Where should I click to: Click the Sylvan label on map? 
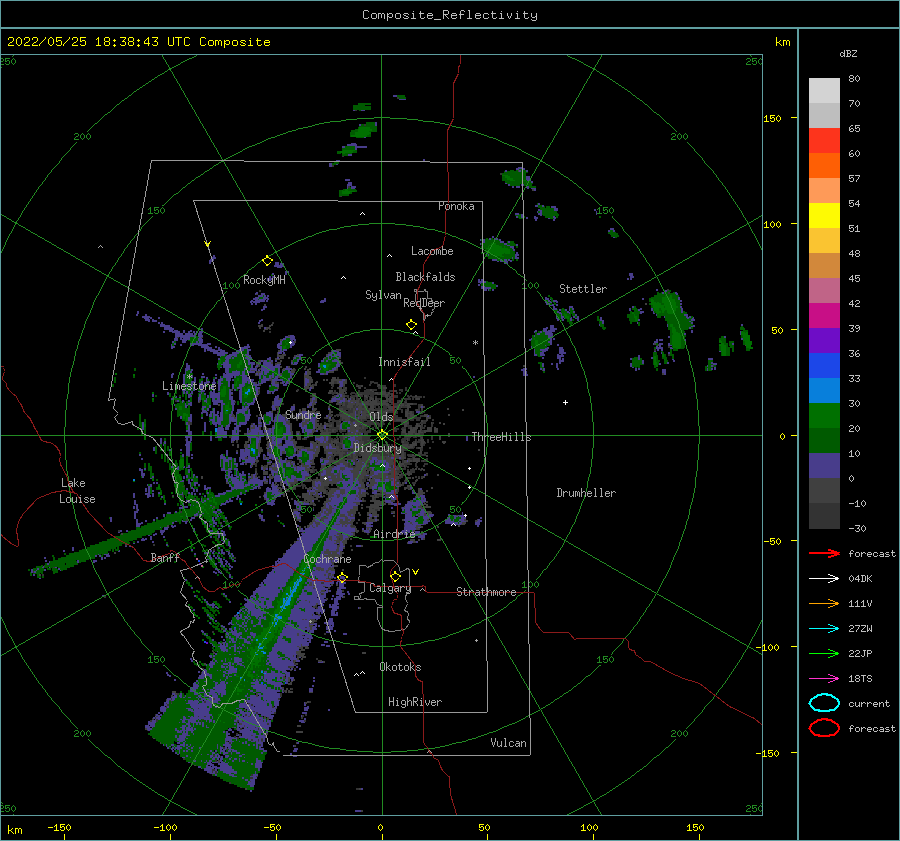(383, 295)
